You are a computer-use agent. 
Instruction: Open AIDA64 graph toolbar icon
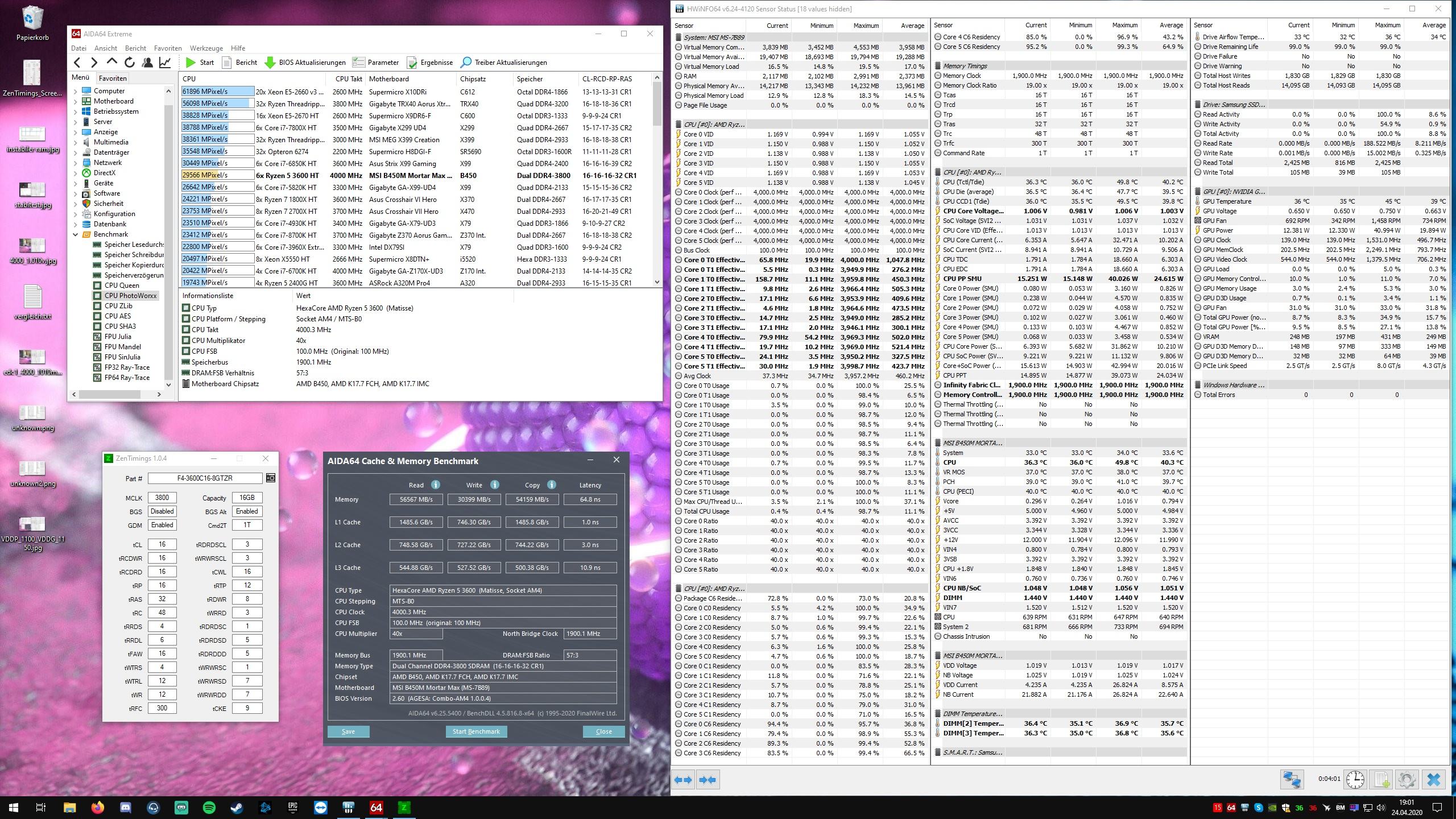pos(165,63)
